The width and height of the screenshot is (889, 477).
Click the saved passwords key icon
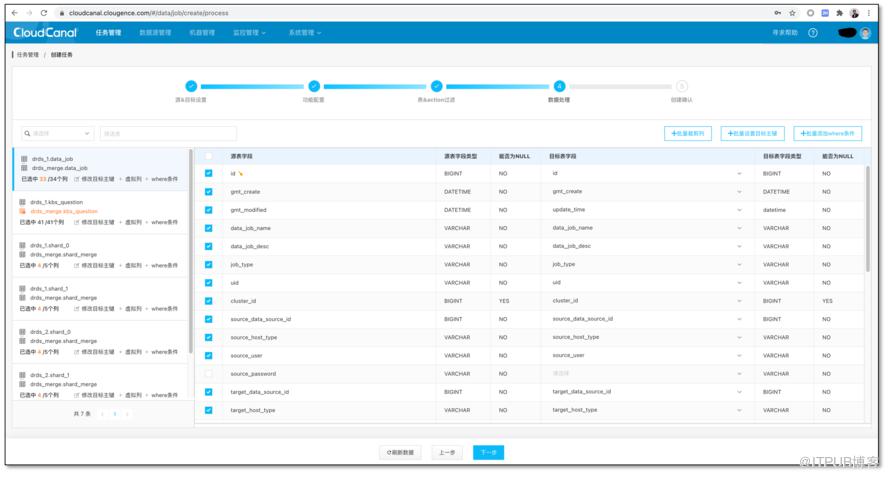click(x=777, y=13)
